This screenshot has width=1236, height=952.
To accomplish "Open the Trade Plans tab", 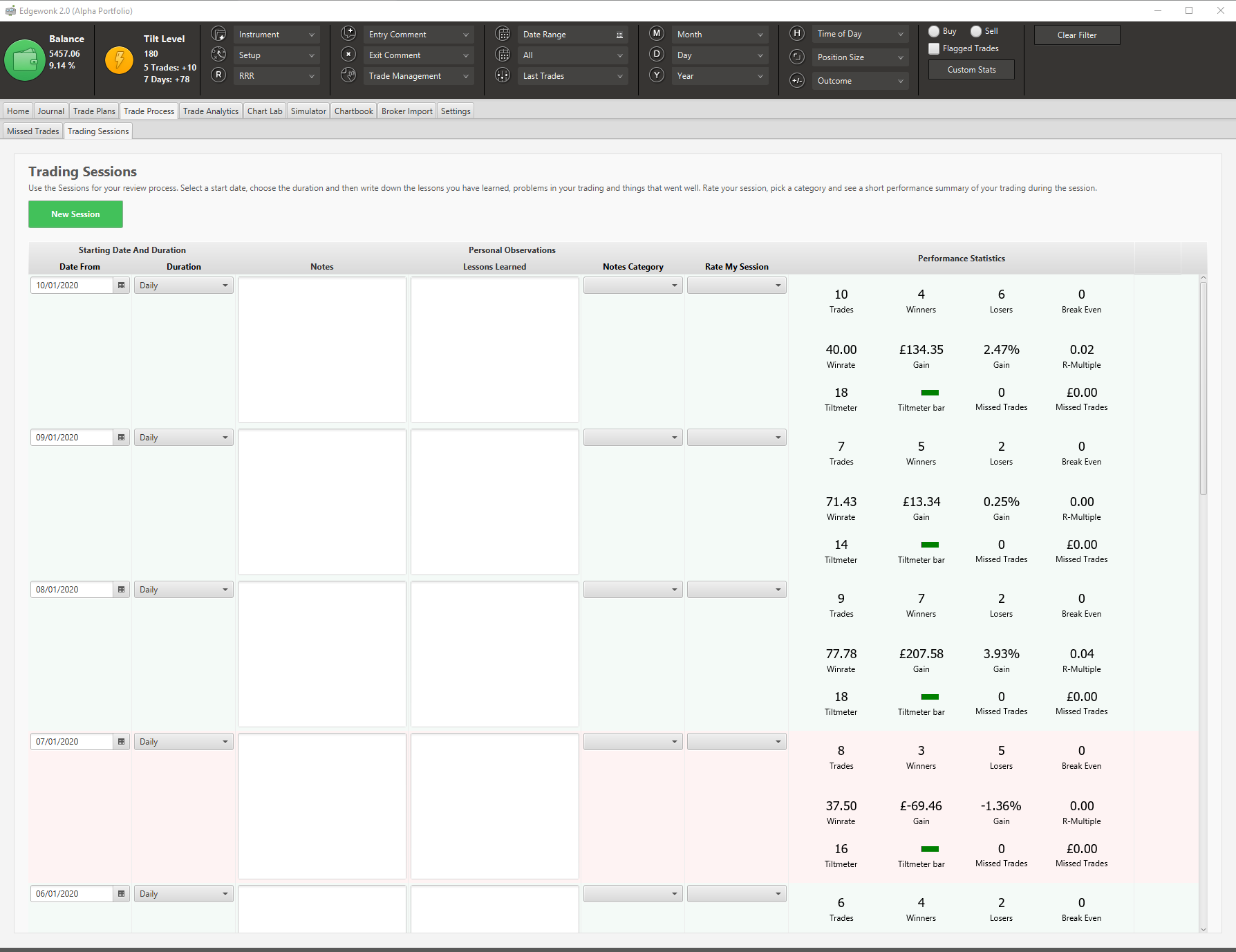I will (x=94, y=111).
